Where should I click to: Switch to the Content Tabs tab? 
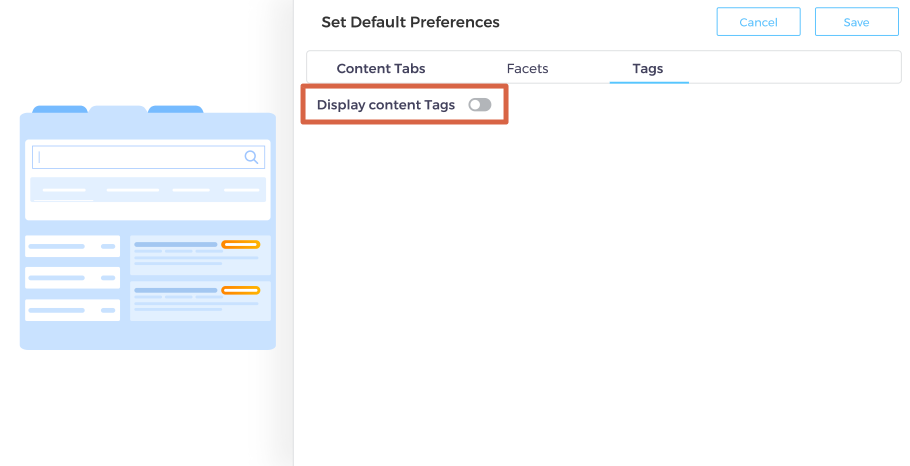381,69
